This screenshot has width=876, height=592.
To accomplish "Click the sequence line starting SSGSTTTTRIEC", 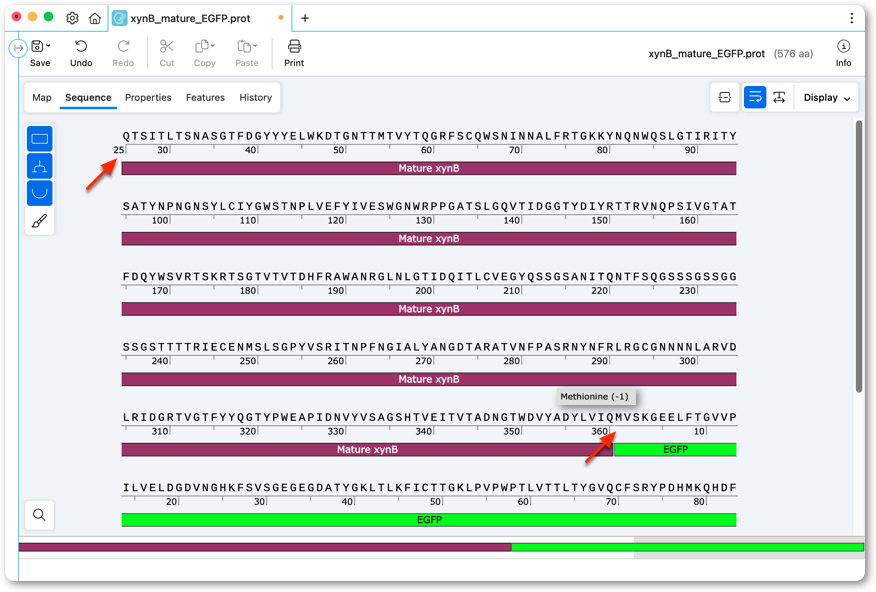I will [x=430, y=347].
